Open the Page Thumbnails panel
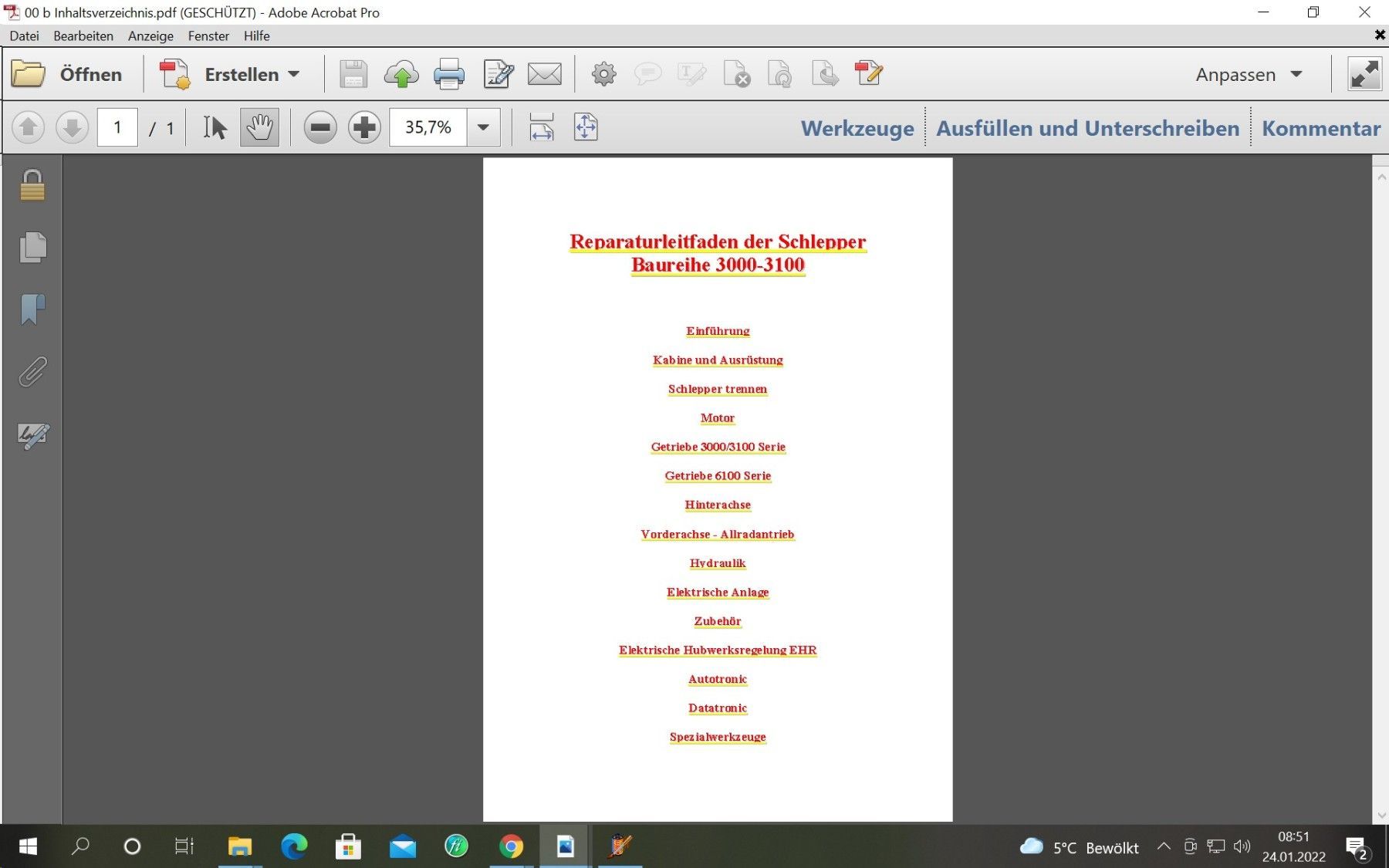This screenshot has height=868, width=1389. coord(32,248)
